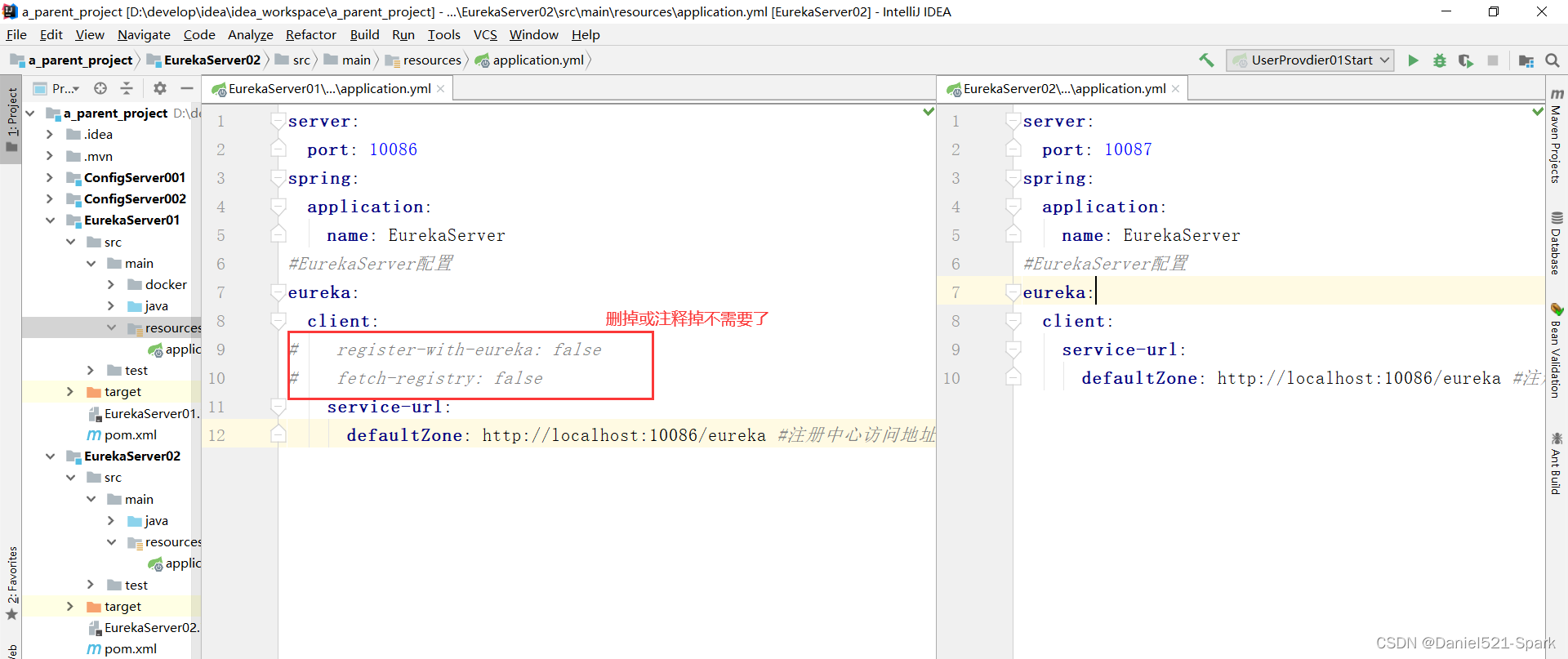
Task: Click Collapse All icon in Project panel
Action: 127,88
